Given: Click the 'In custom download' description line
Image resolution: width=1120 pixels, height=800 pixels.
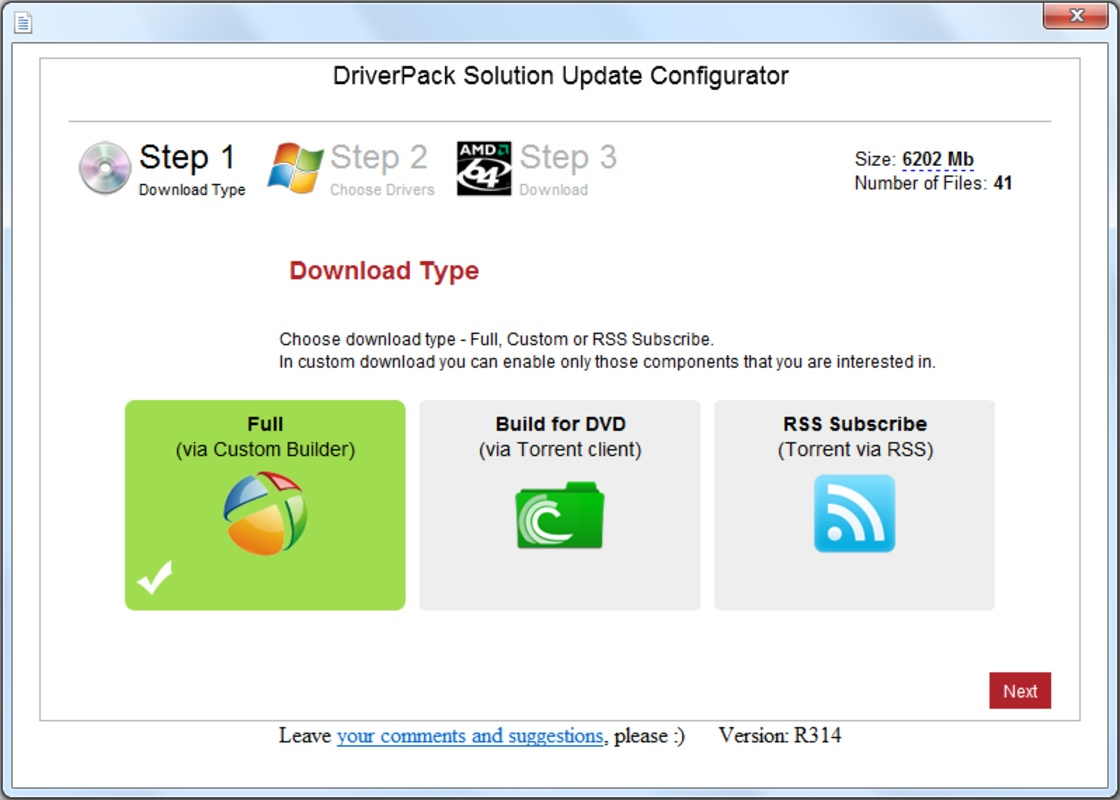Looking at the screenshot, I should [607, 362].
